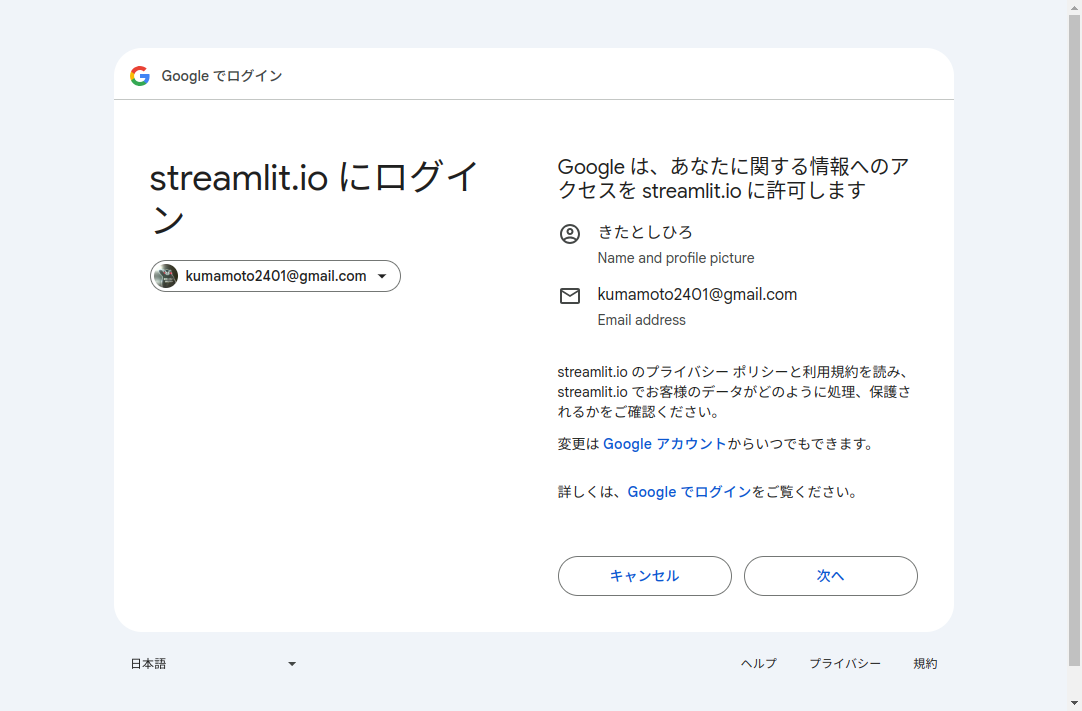
Task: Click the vertical page scrollbar
Action: (1074, 340)
